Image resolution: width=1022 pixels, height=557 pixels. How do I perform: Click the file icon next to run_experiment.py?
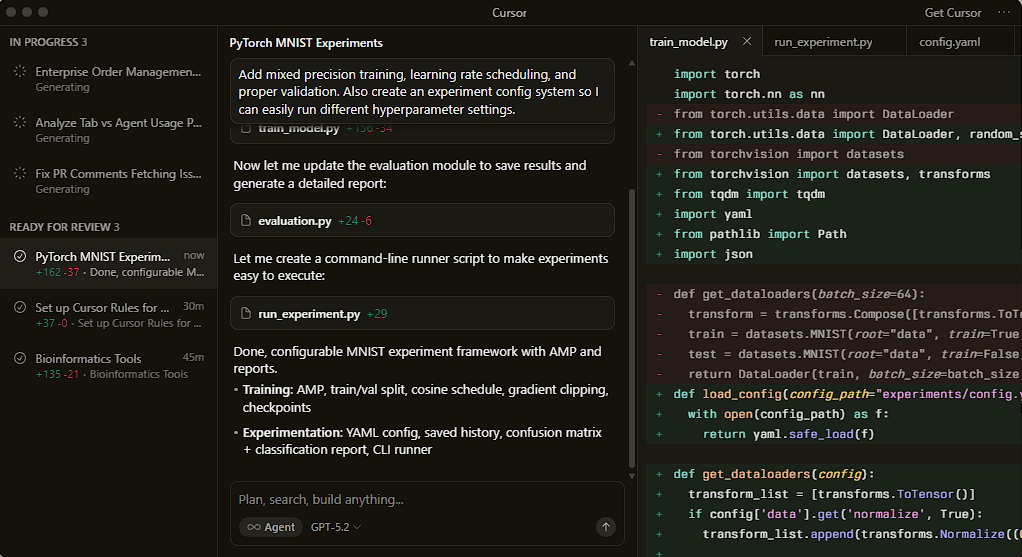point(246,314)
